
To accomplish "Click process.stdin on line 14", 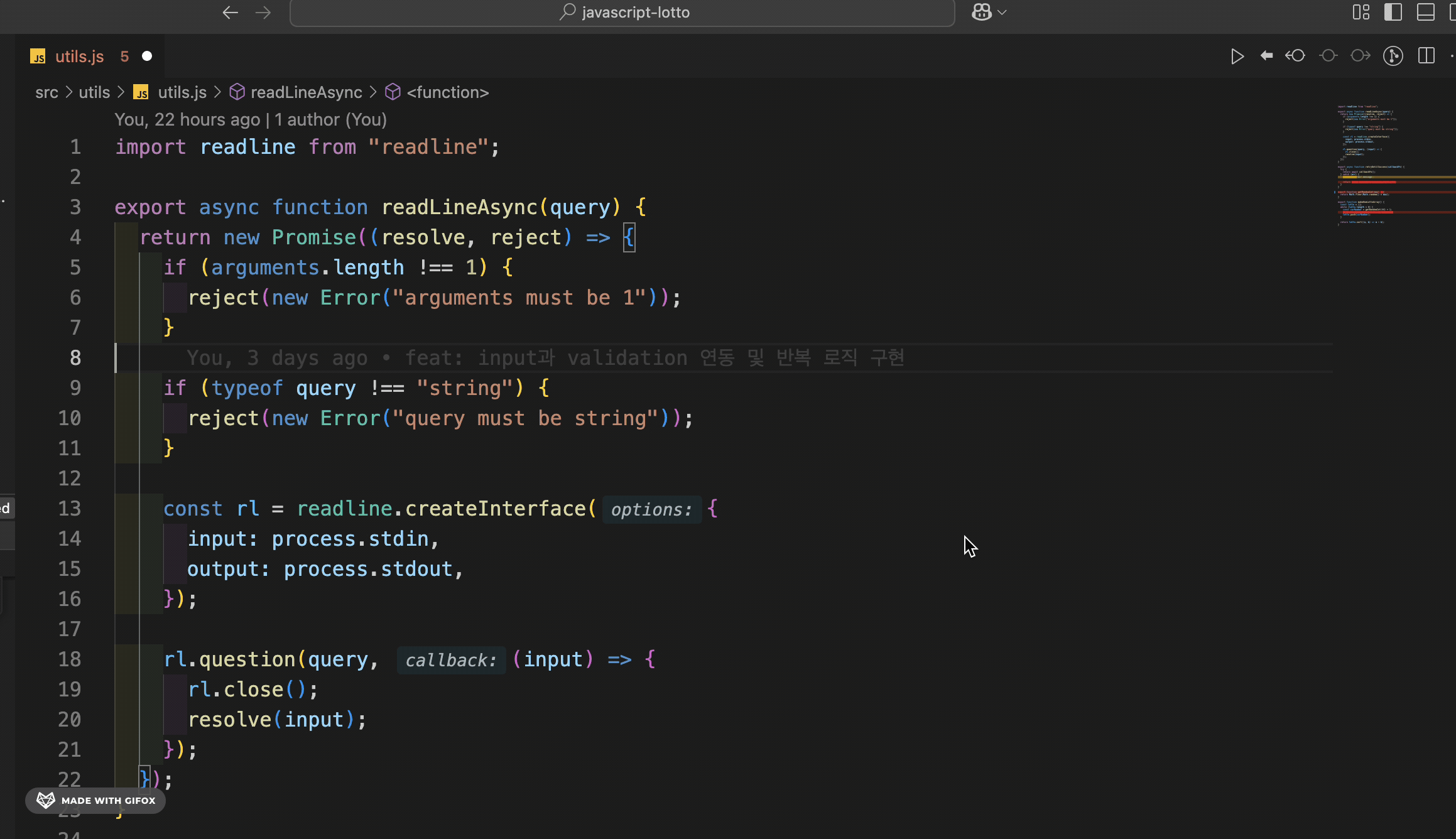I will coord(350,539).
